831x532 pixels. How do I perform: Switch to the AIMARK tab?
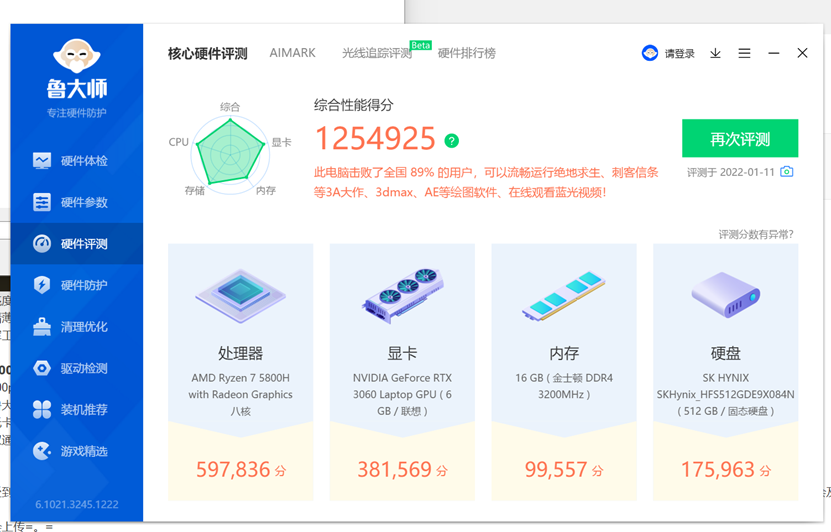coord(292,53)
